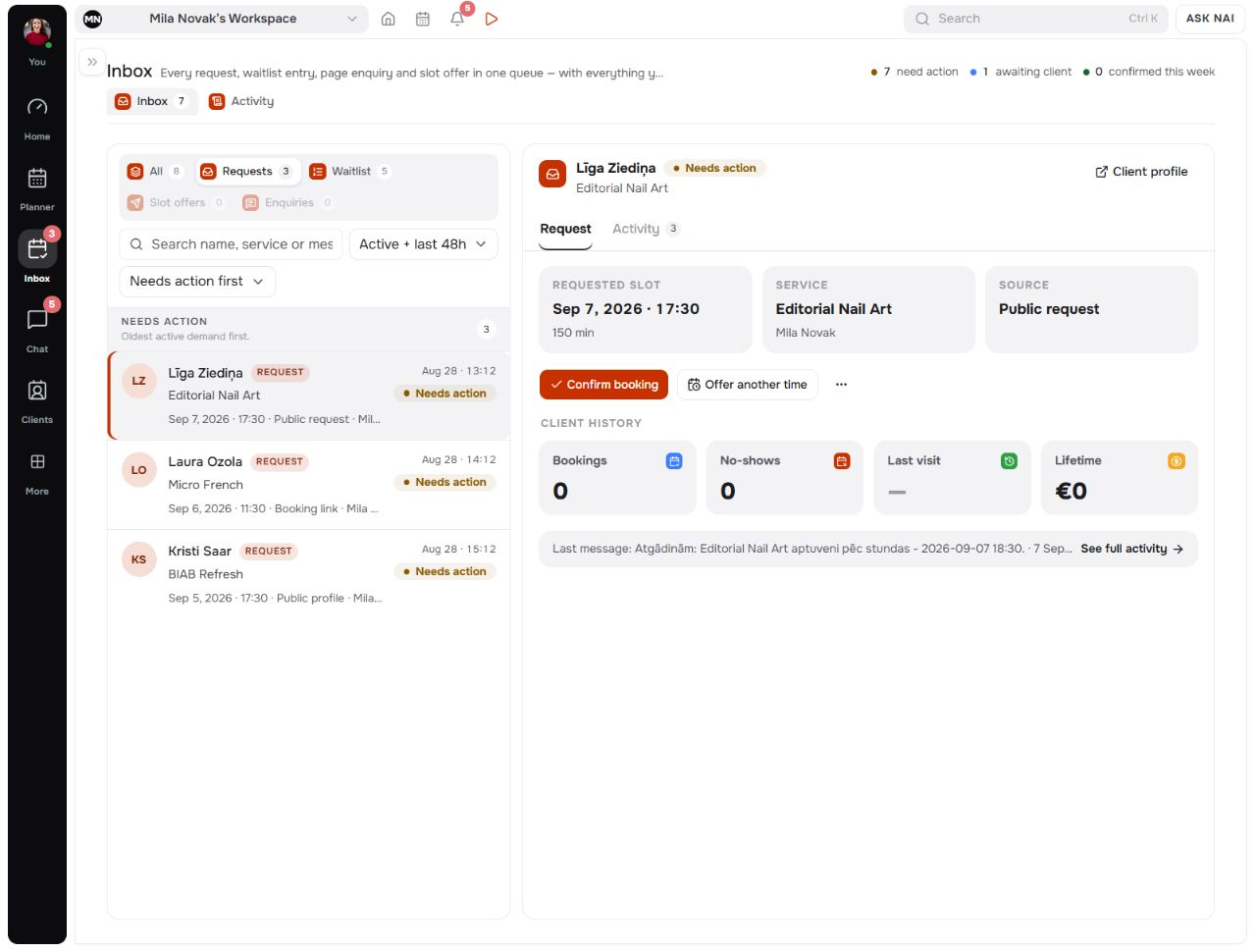Focus the Search name, service field
Screen dimensions: 1256x952
click(x=231, y=244)
